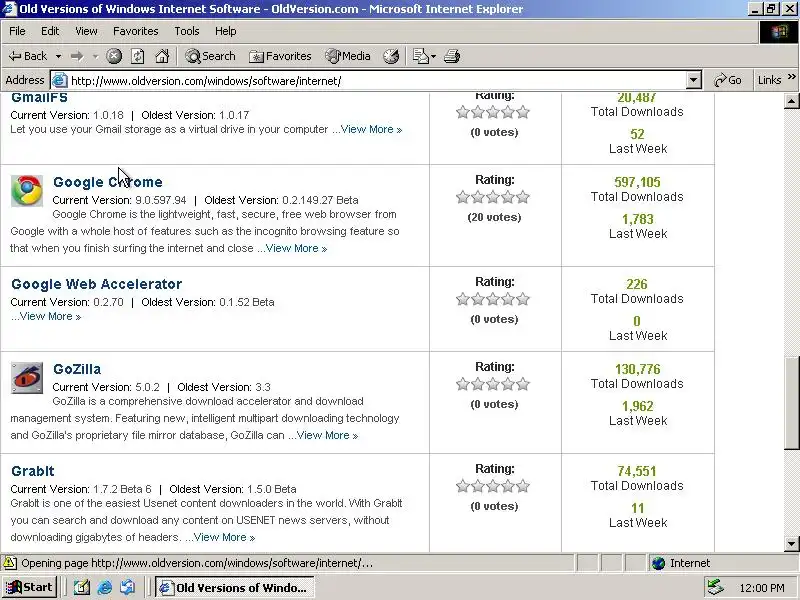
Task: Click View More for Google Chrome
Action: 296,248
